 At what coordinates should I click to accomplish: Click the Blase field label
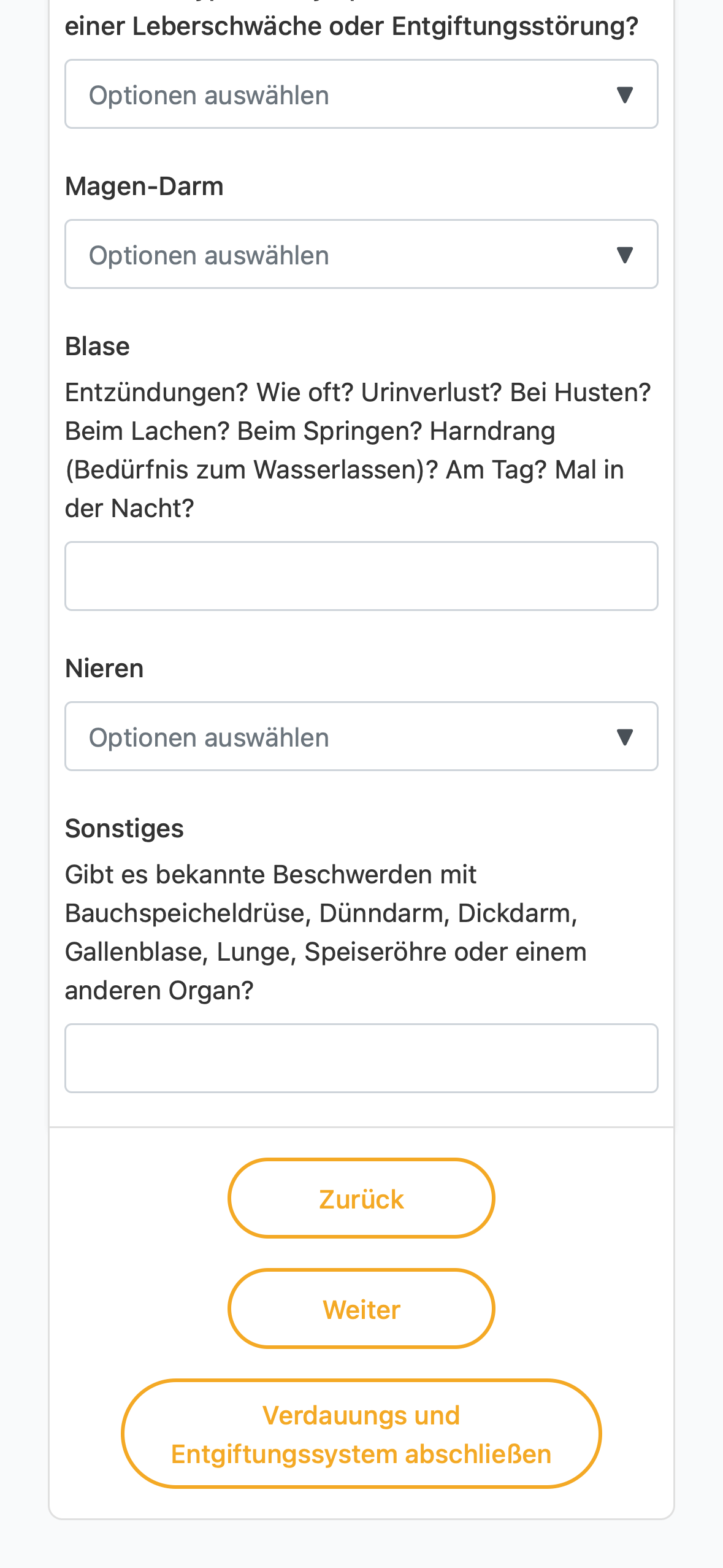click(x=97, y=347)
